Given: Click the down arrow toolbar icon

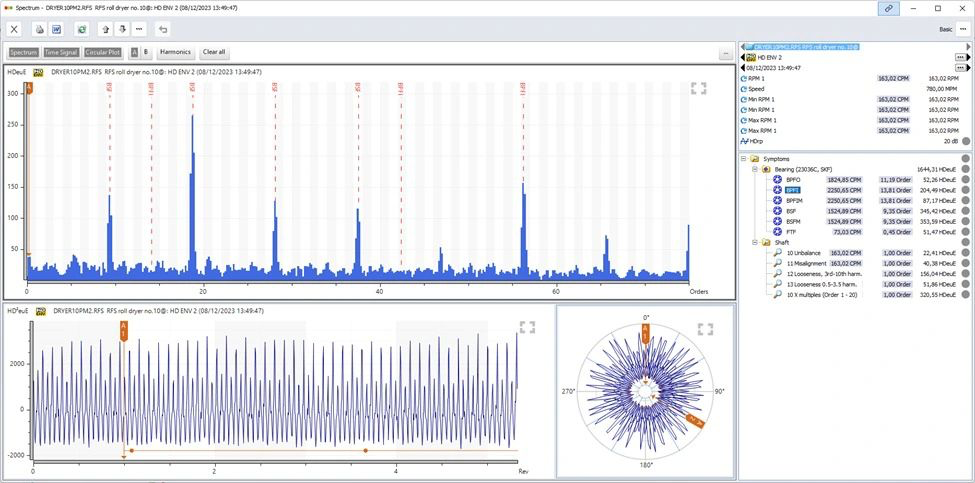Looking at the screenshot, I should [122, 29].
